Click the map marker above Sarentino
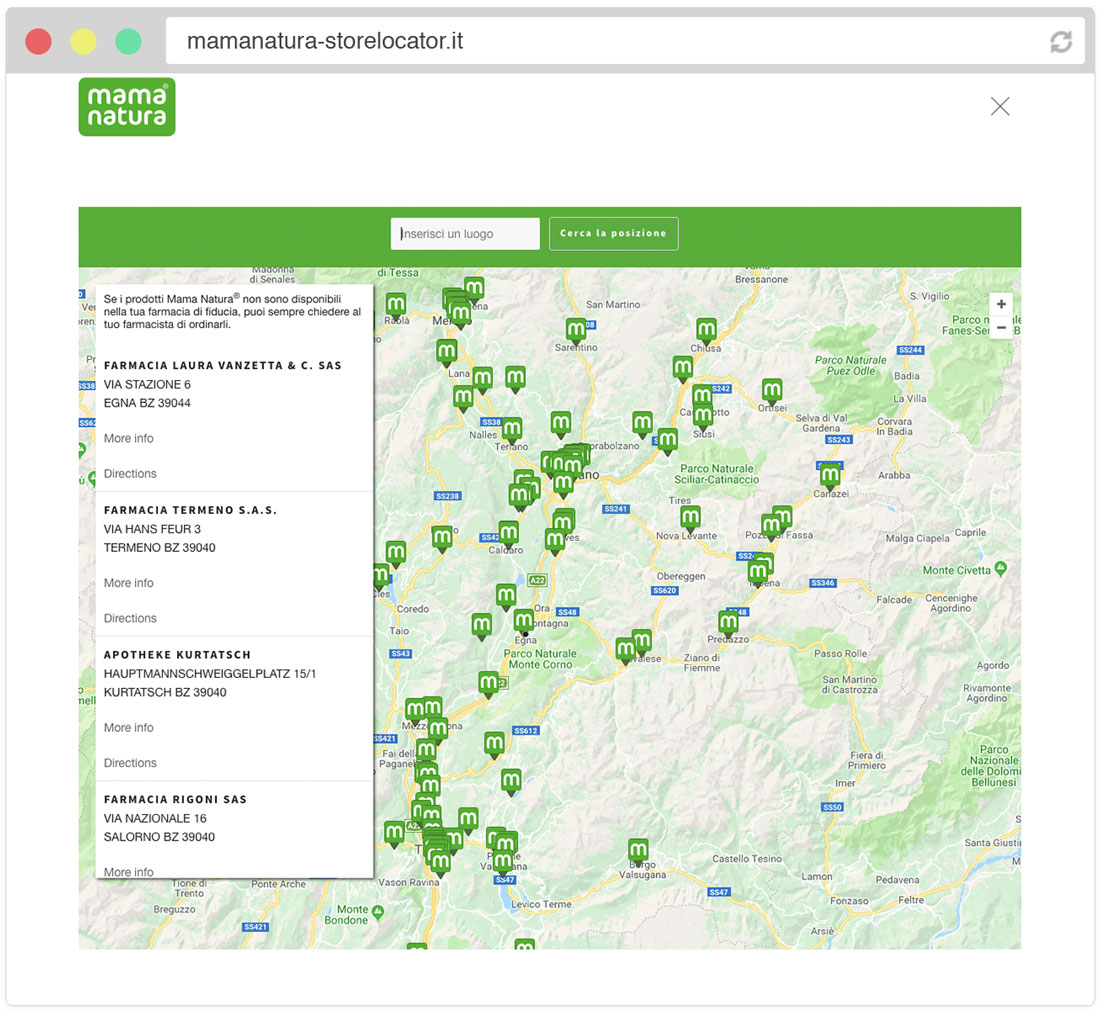The width and height of the screenshot is (1100, 1015). pyautogui.click(x=576, y=329)
